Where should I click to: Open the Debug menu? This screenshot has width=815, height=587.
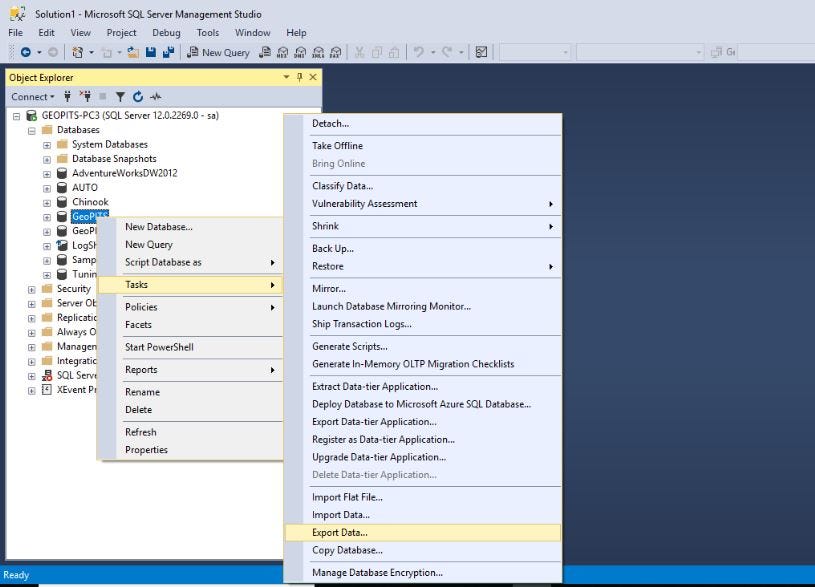(x=166, y=32)
